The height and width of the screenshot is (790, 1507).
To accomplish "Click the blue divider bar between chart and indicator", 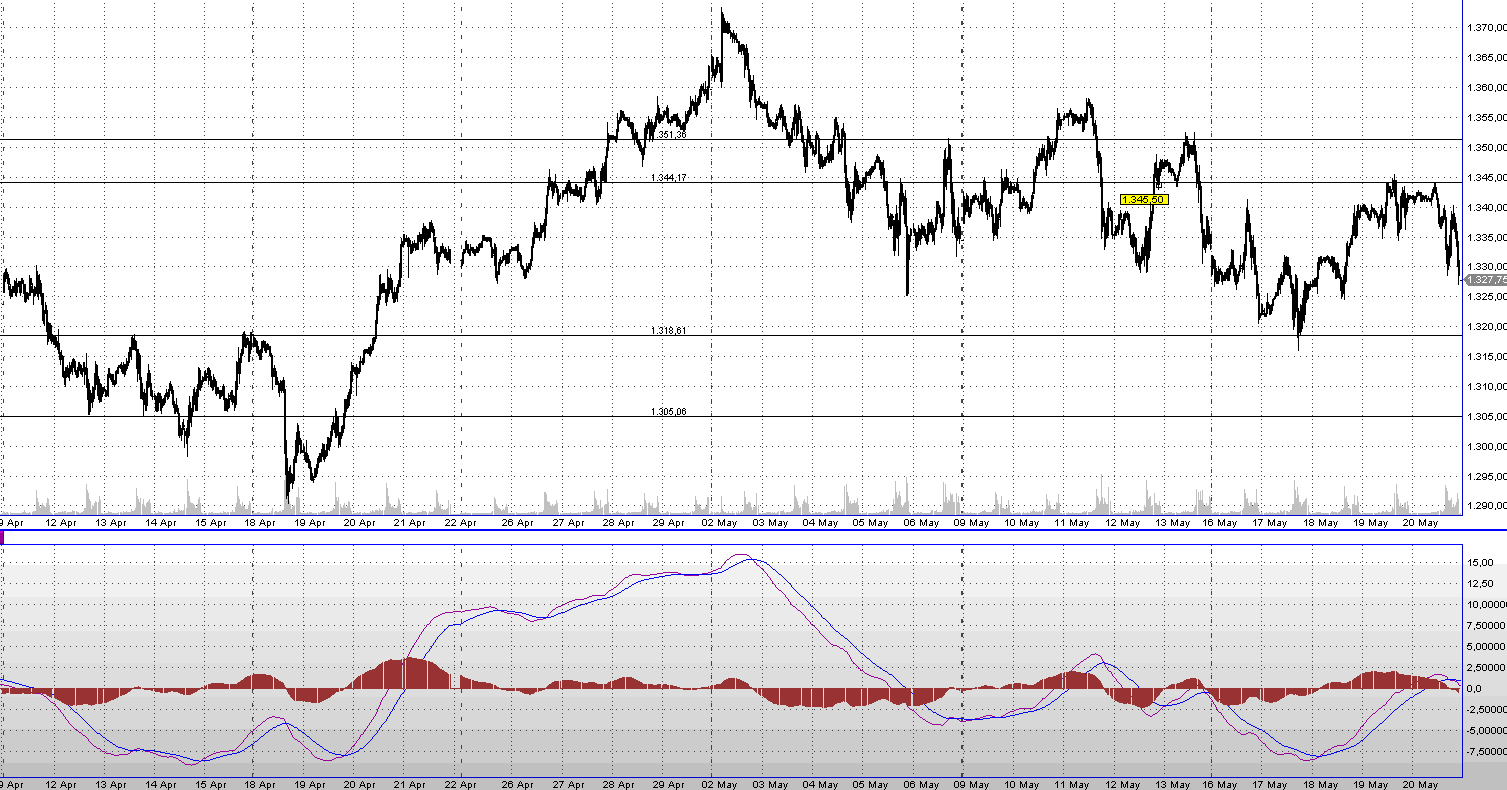I will (750, 530).
